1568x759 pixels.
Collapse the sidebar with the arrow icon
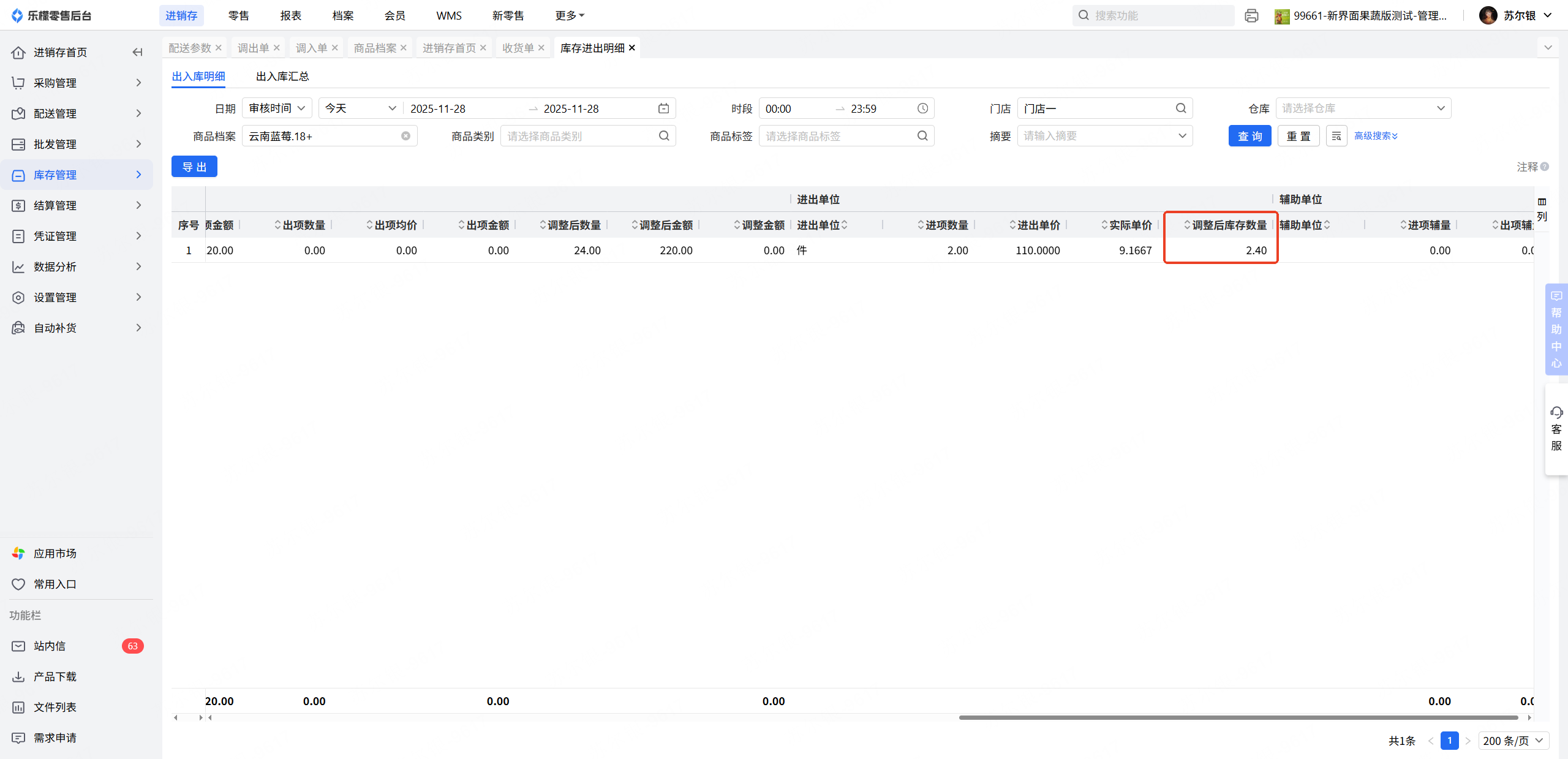click(137, 52)
